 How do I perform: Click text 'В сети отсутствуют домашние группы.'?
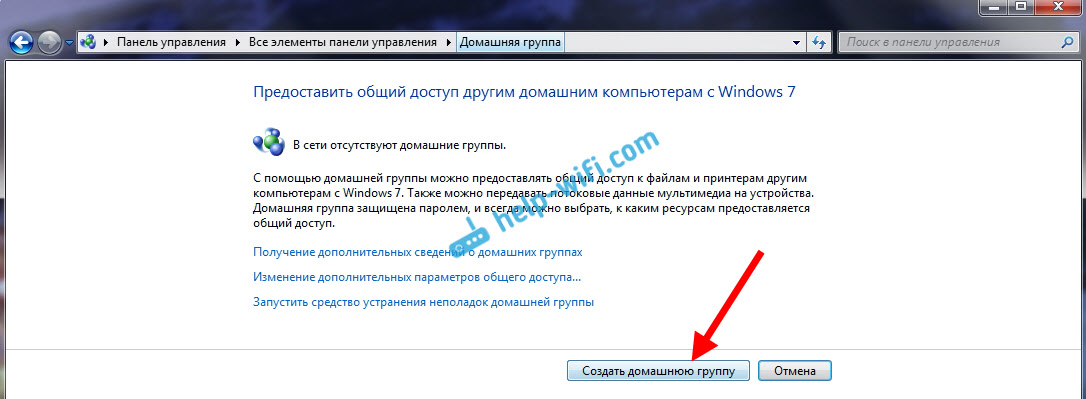point(400,145)
